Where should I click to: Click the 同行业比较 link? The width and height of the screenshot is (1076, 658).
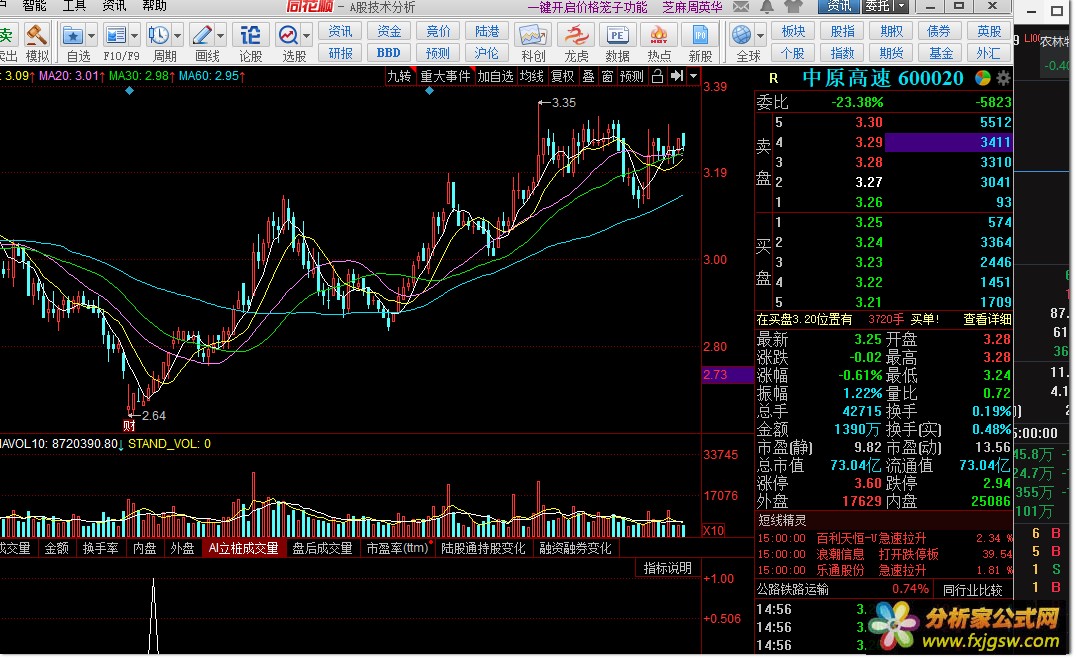(973, 589)
